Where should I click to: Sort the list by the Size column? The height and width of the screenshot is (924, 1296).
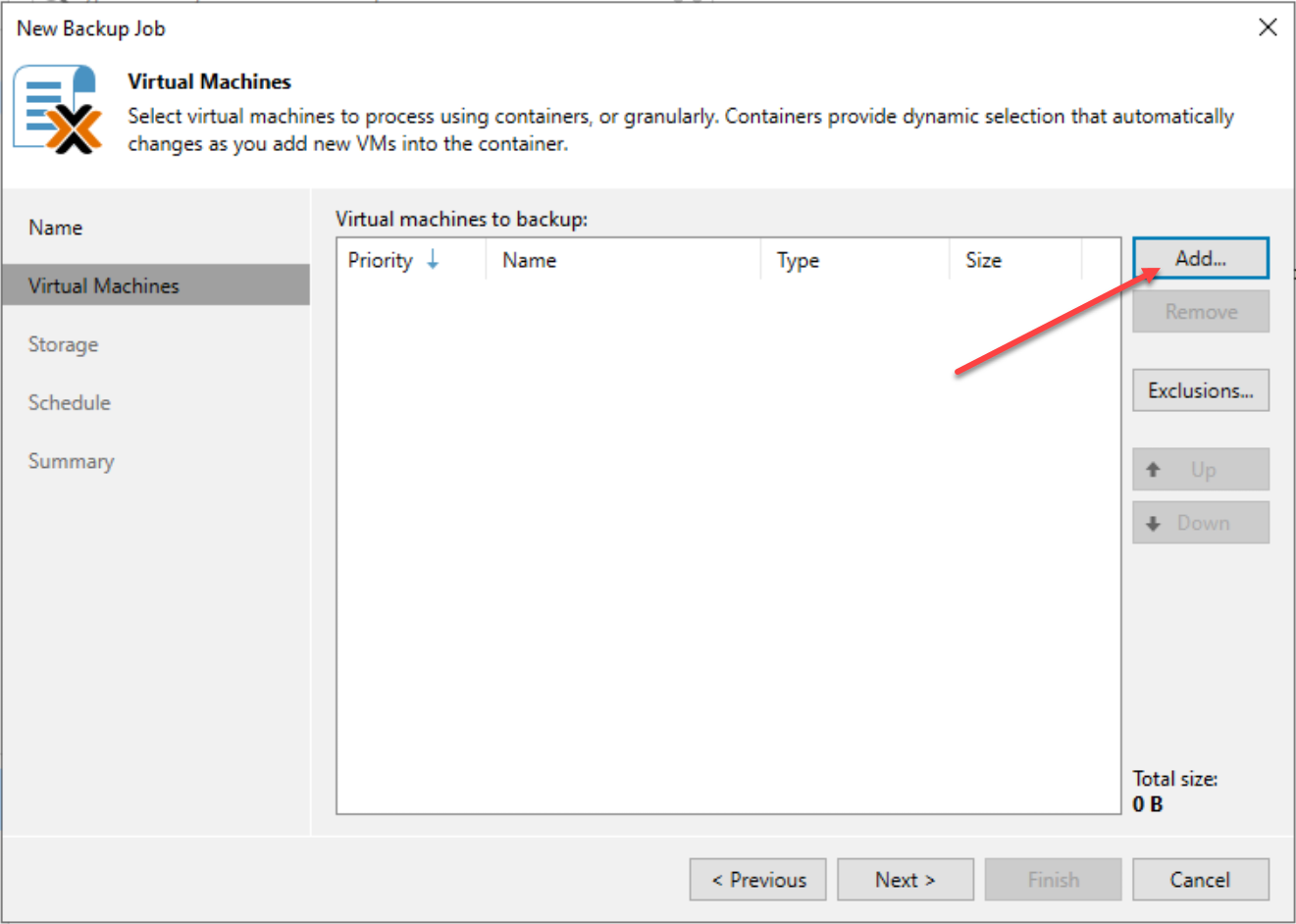(x=982, y=260)
